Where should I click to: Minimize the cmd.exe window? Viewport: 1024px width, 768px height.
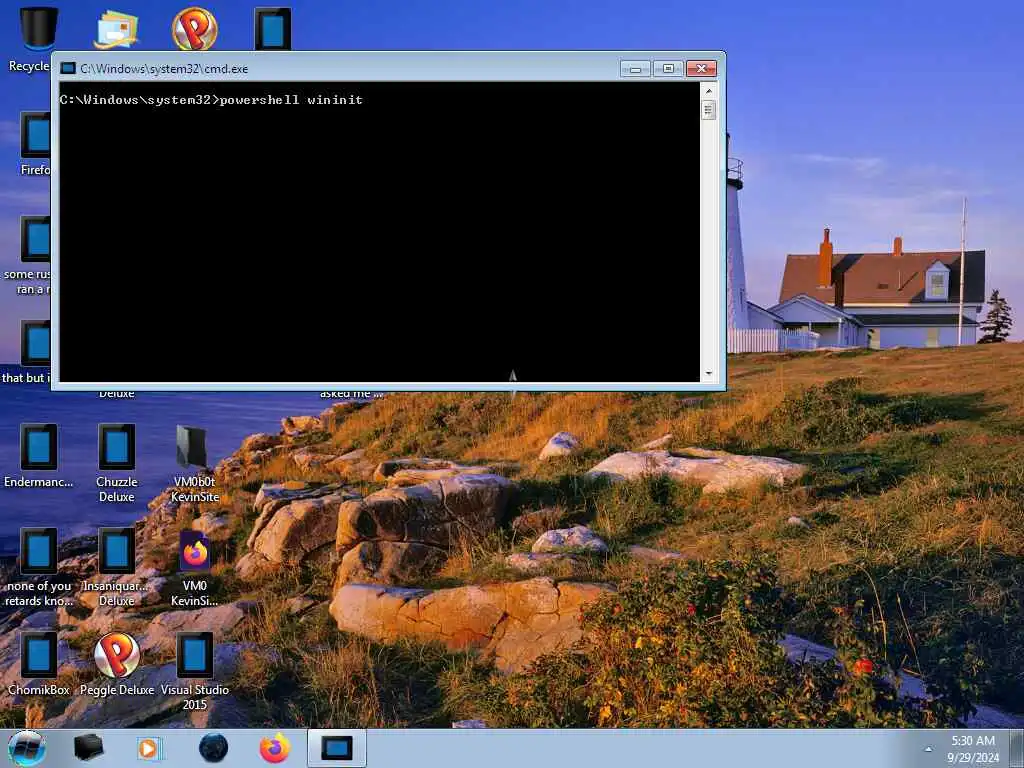coord(635,69)
